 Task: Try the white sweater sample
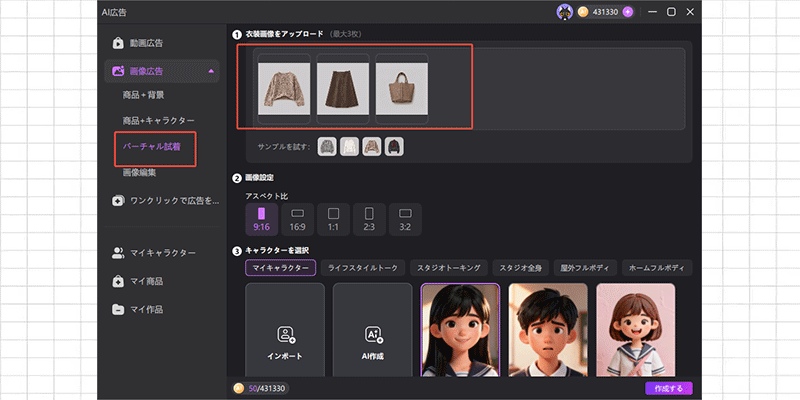click(349, 146)
